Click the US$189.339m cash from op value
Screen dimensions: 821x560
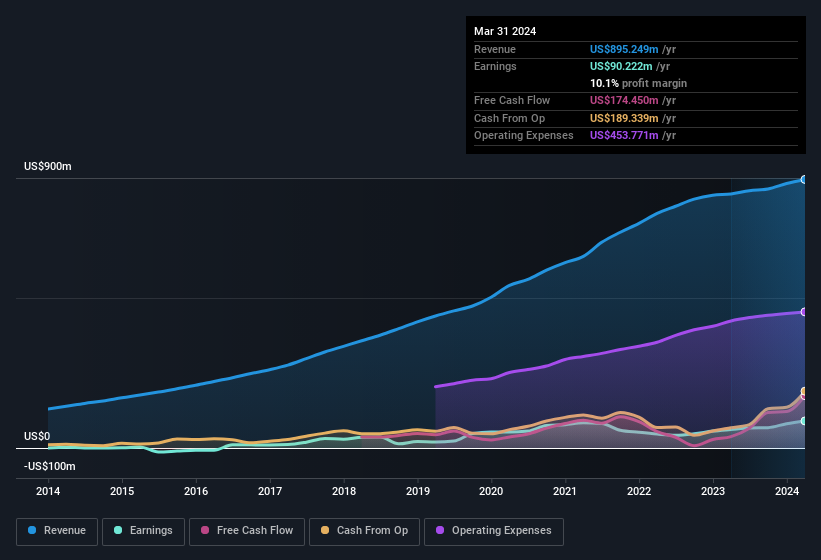click(x=624, y=118)
